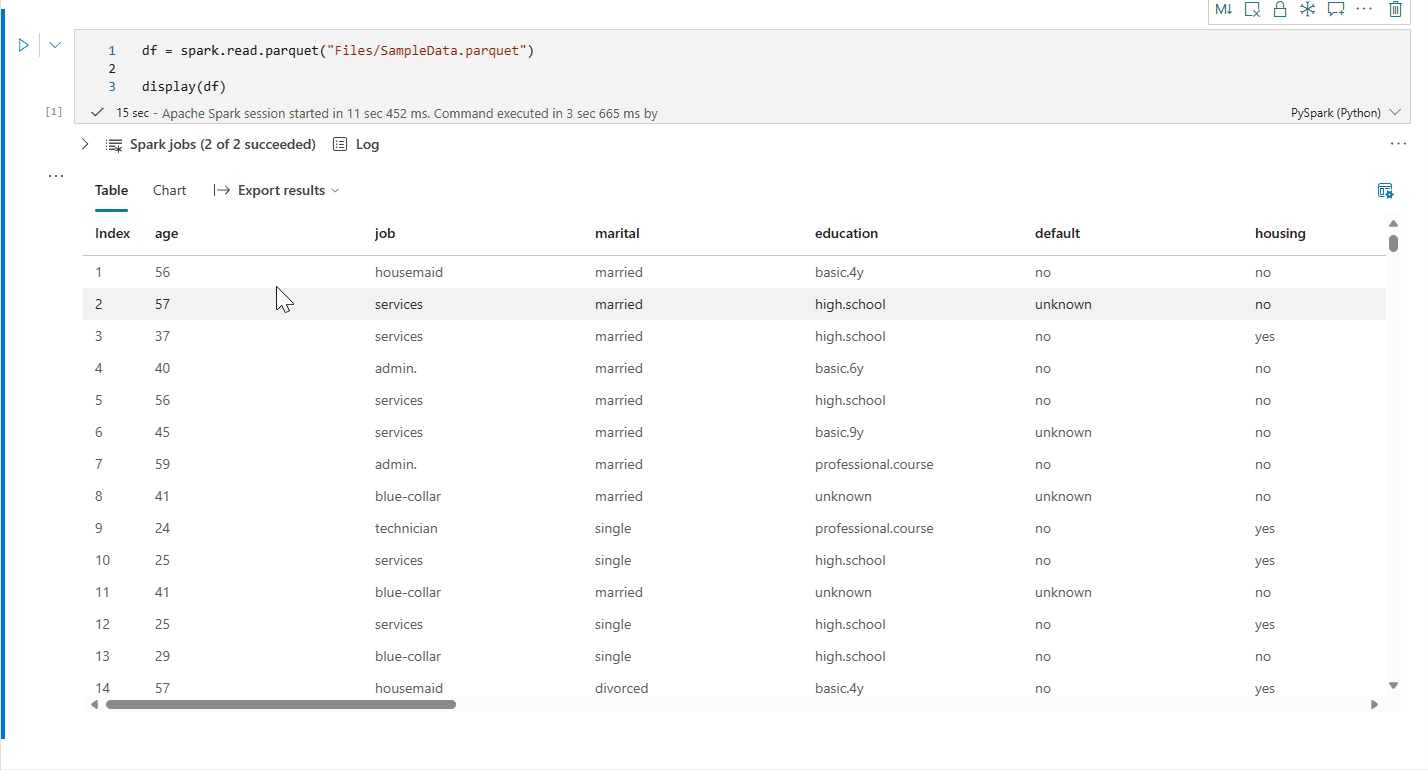Run the code cell
The image size is (1428, 770).
(x=24, y=45)
